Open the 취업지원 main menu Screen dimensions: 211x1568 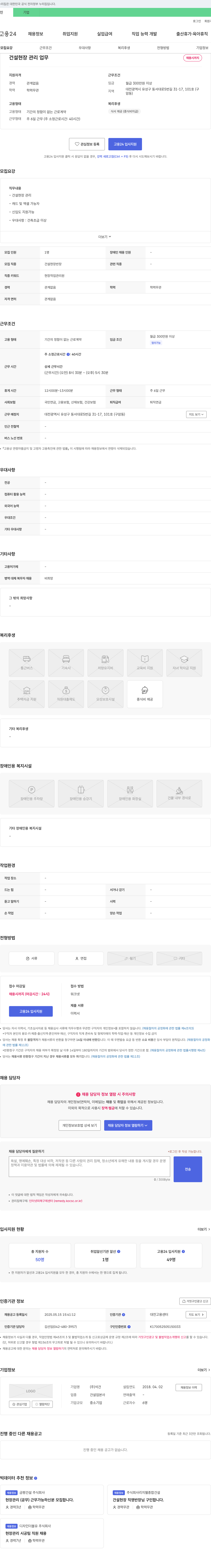tap(70, 34)
